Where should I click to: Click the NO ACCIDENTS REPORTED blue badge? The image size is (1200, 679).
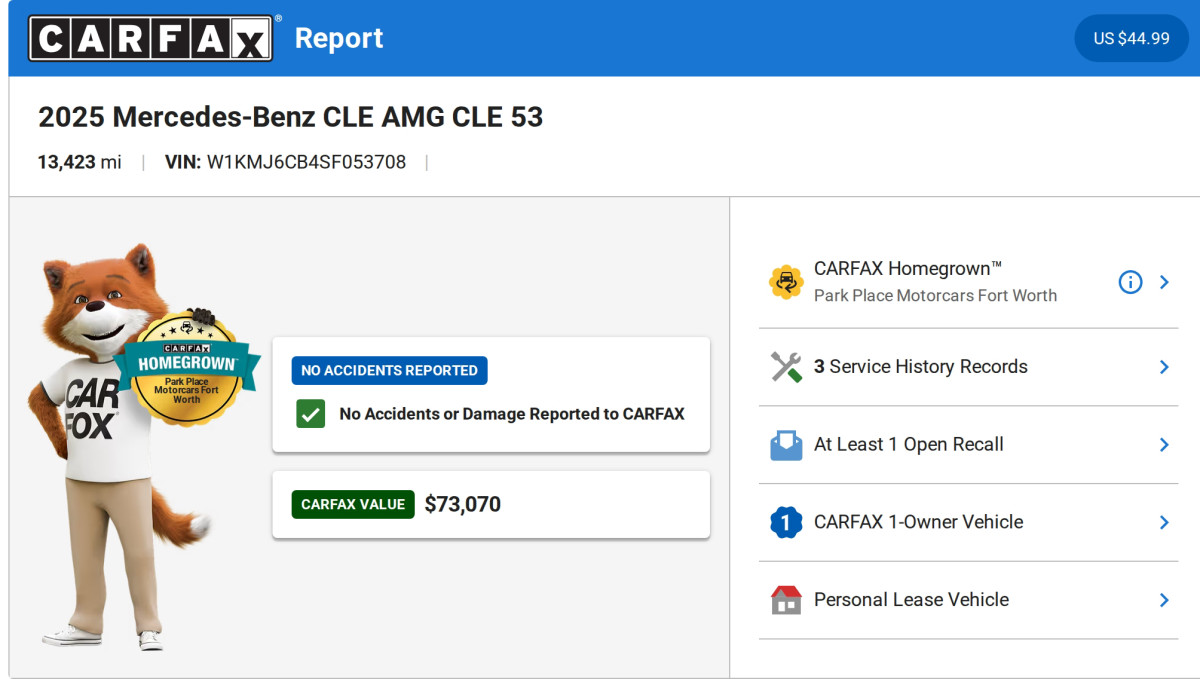click(389, 370)
